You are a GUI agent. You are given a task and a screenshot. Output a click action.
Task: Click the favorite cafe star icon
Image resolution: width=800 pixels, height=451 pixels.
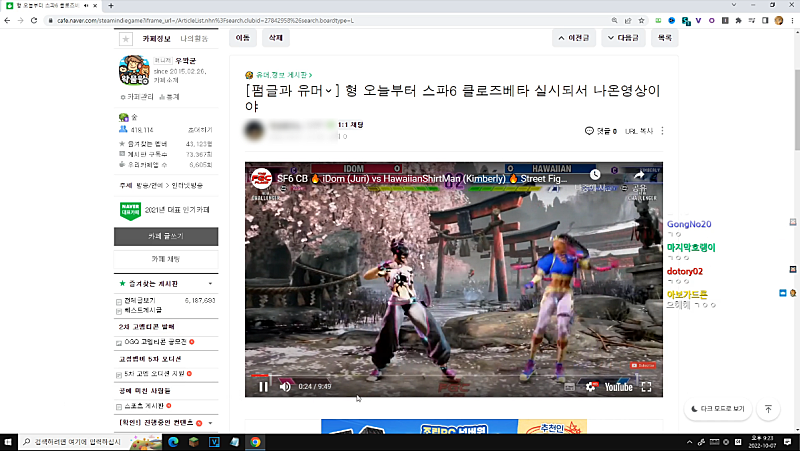pyautogui.click(x=126, y=39)
